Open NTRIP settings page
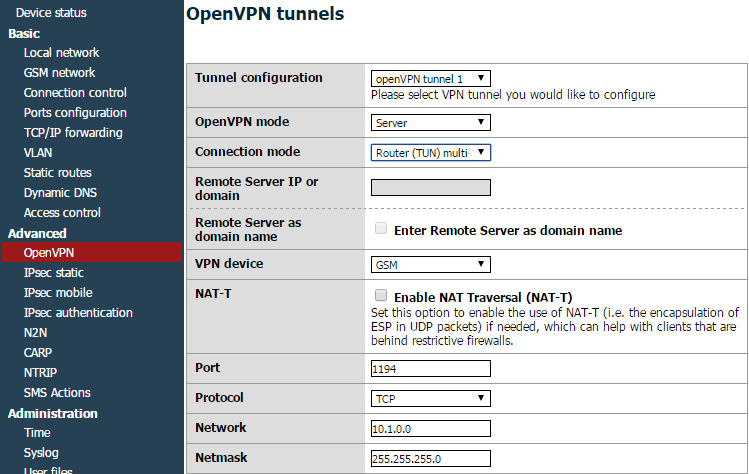Screen dimensions: 749x474 point(41,373)
